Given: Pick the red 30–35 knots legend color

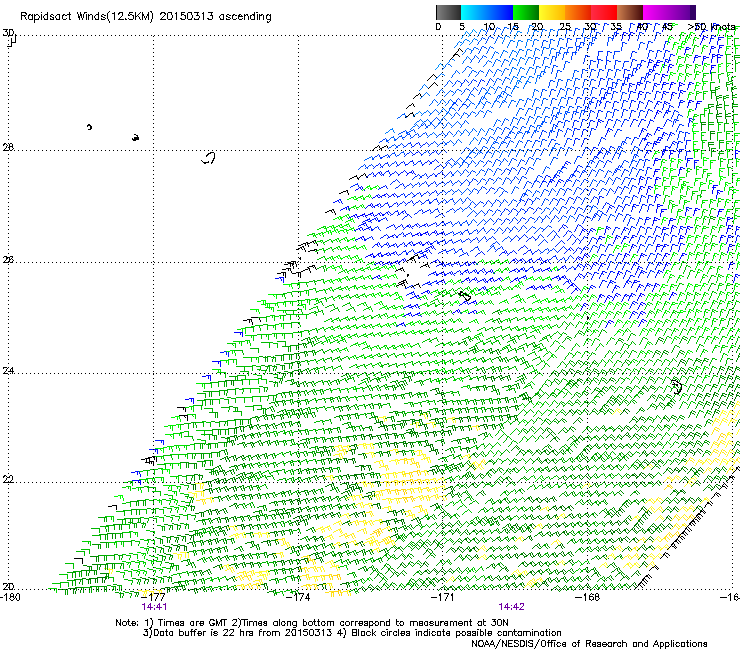Looking at the screenshot, I should tap(604, 12).
